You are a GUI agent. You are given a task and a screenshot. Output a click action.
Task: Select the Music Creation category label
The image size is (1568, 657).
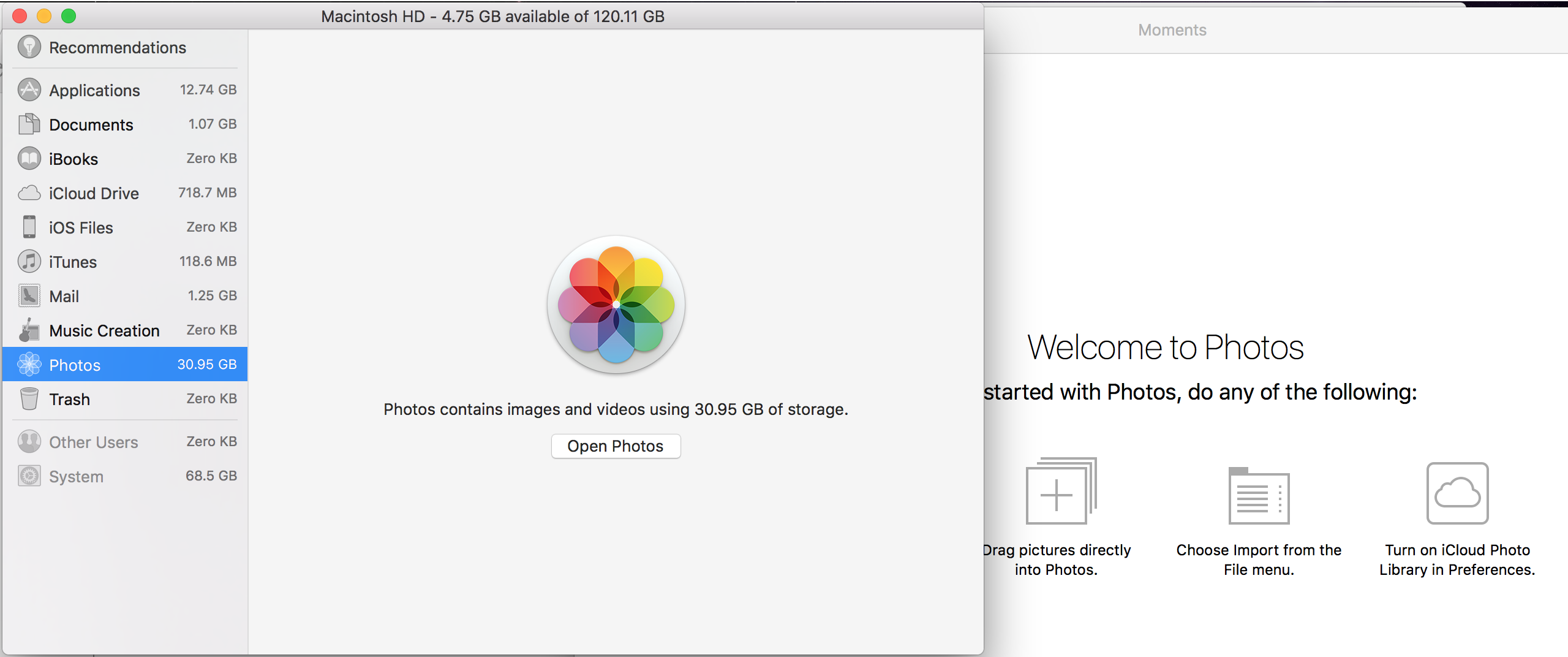pyautogui.click(x=105, y=331)
